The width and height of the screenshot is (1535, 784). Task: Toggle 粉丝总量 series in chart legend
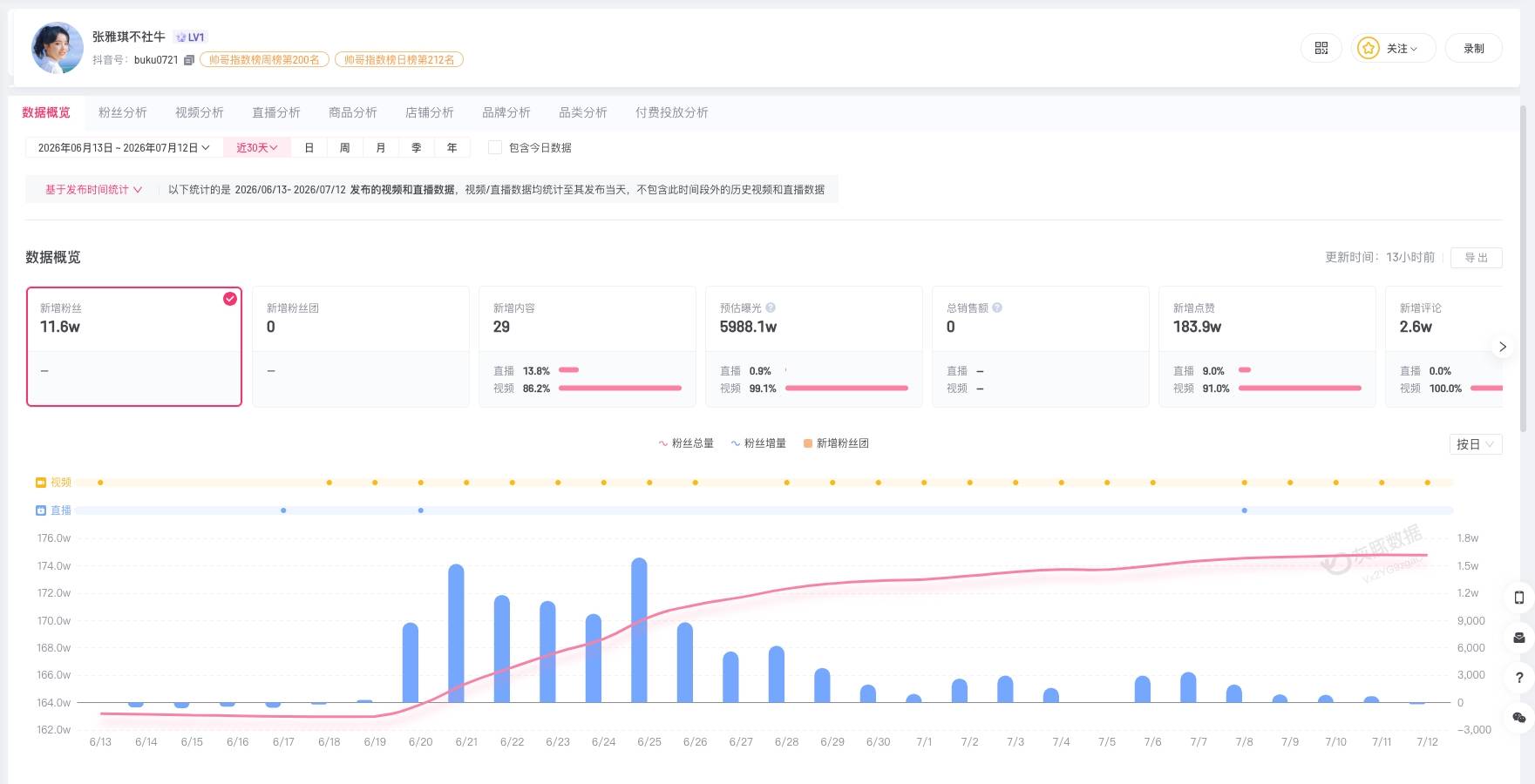686,443
